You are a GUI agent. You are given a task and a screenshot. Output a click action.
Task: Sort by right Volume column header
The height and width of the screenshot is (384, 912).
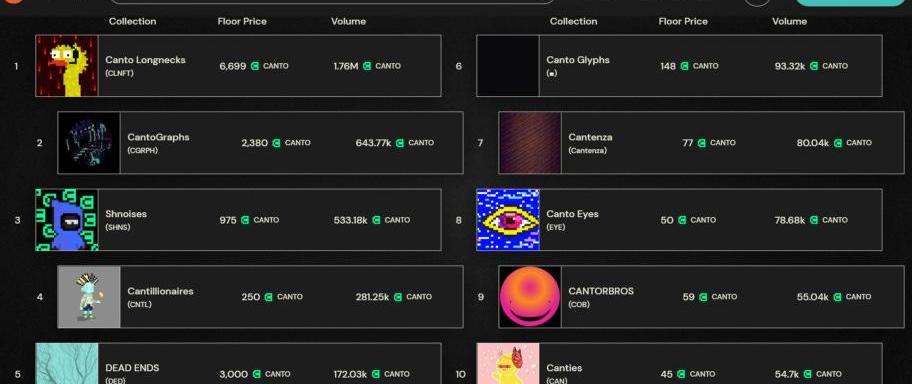[x=789, y=22]
